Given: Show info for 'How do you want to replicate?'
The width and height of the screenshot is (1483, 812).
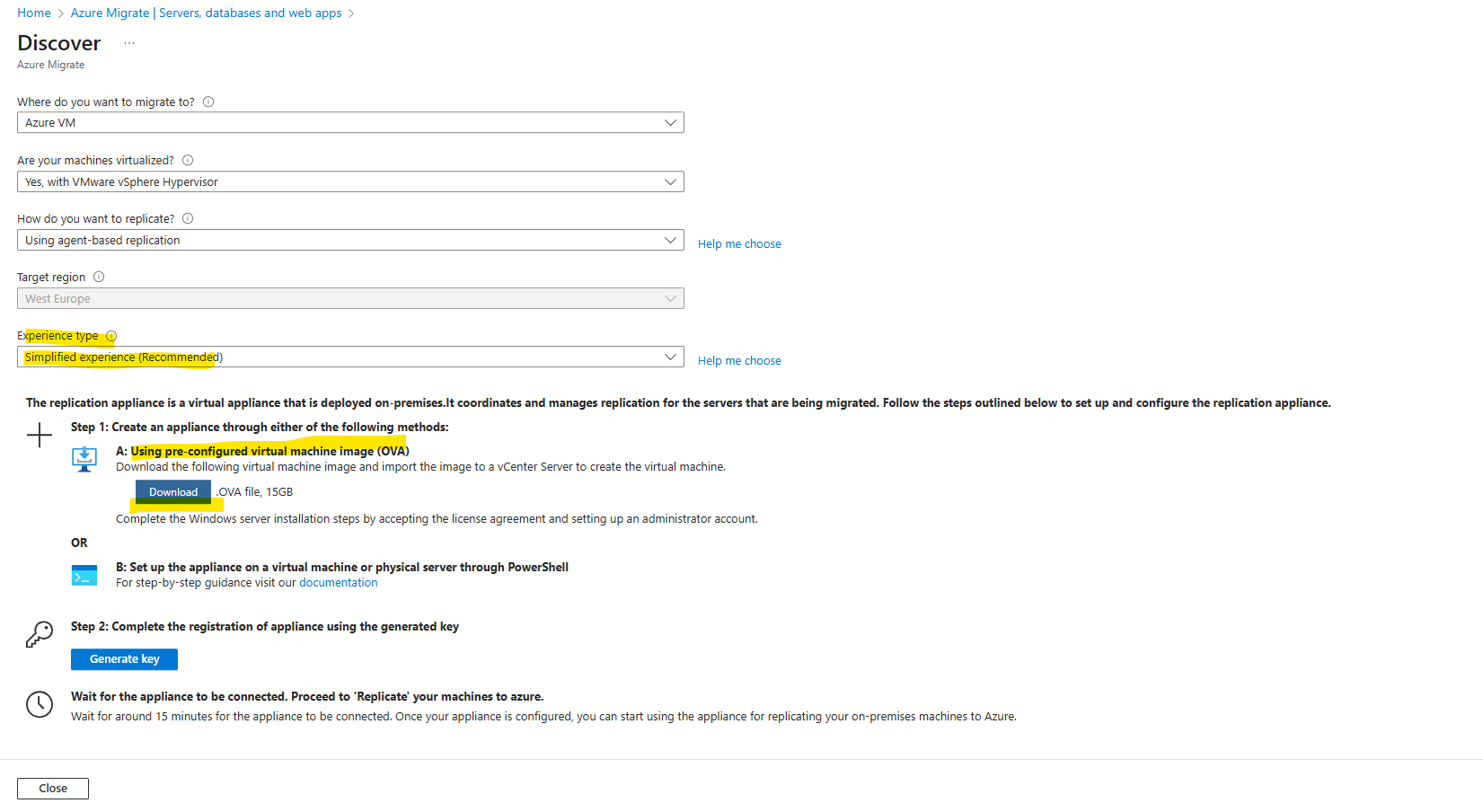Looking at the screenshot, I should (188, 218).
